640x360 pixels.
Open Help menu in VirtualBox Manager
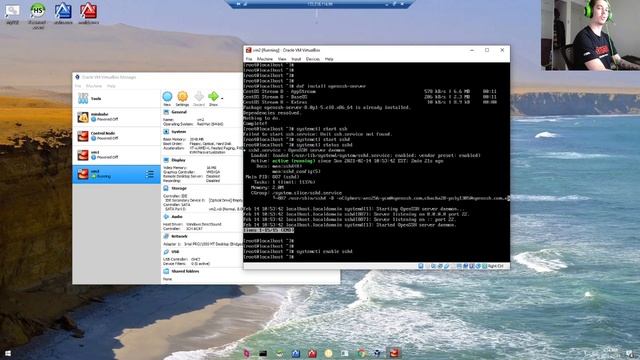coord(111,86)
